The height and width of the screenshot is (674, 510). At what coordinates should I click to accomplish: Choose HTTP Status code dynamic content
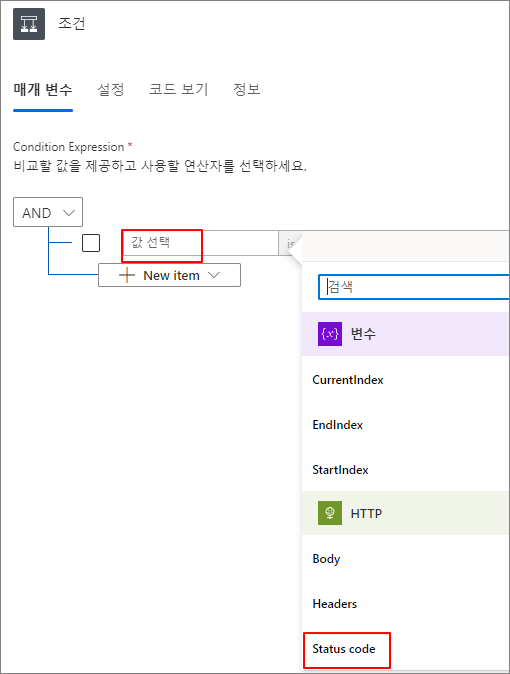click(x=344, y=649)
